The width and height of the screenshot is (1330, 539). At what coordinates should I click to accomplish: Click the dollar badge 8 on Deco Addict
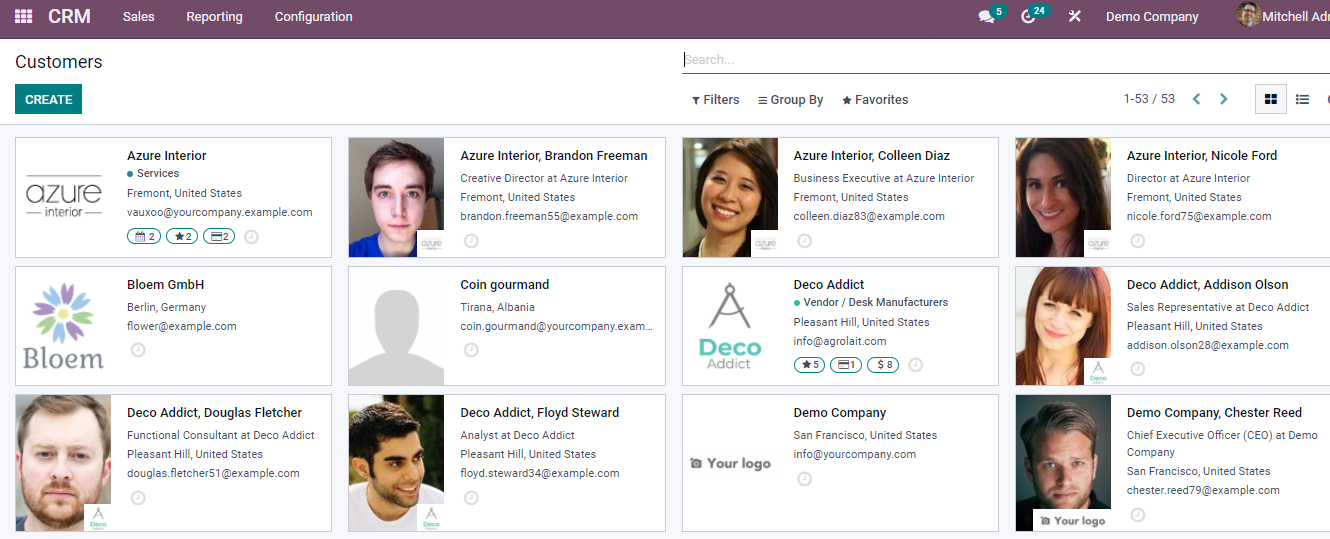(883, 365)
